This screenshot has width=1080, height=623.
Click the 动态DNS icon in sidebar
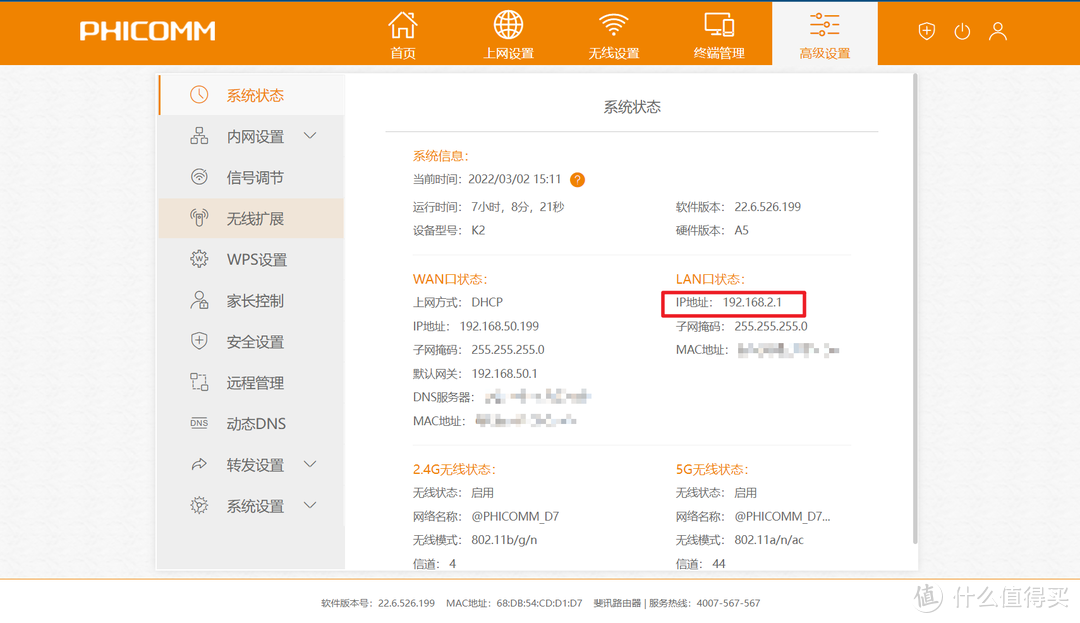(x=199, y=424)
